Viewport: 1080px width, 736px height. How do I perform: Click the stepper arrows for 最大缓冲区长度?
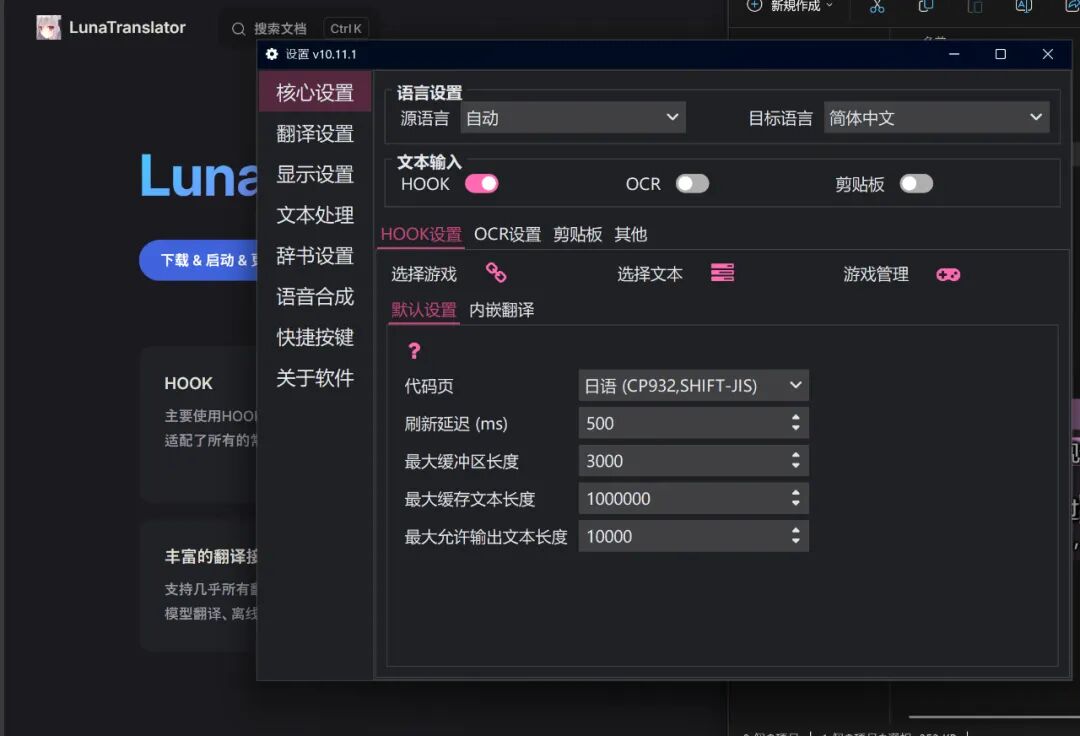point(796,461)
